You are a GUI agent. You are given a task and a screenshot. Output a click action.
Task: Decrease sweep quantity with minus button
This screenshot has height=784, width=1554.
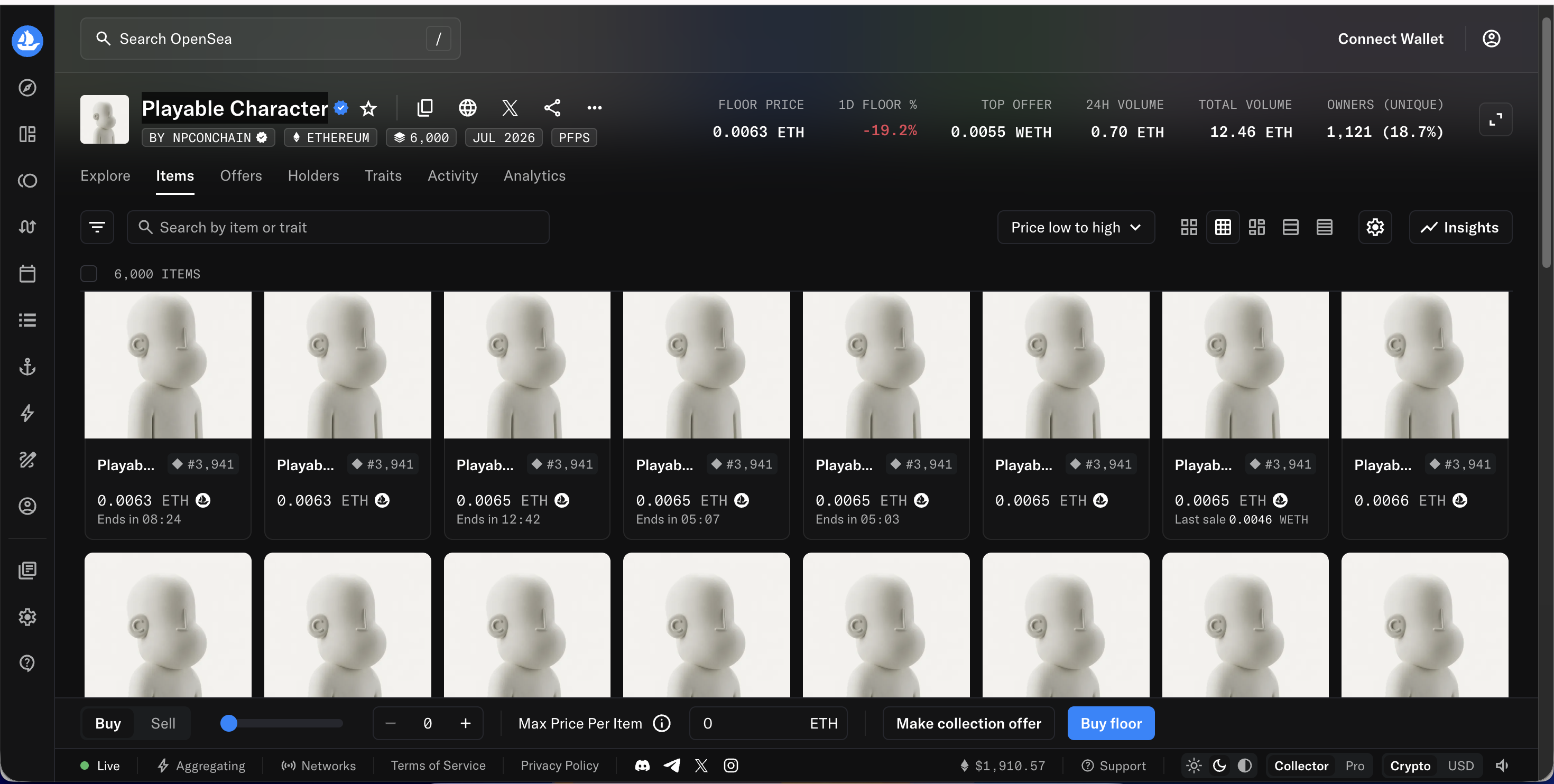point(390,723)
